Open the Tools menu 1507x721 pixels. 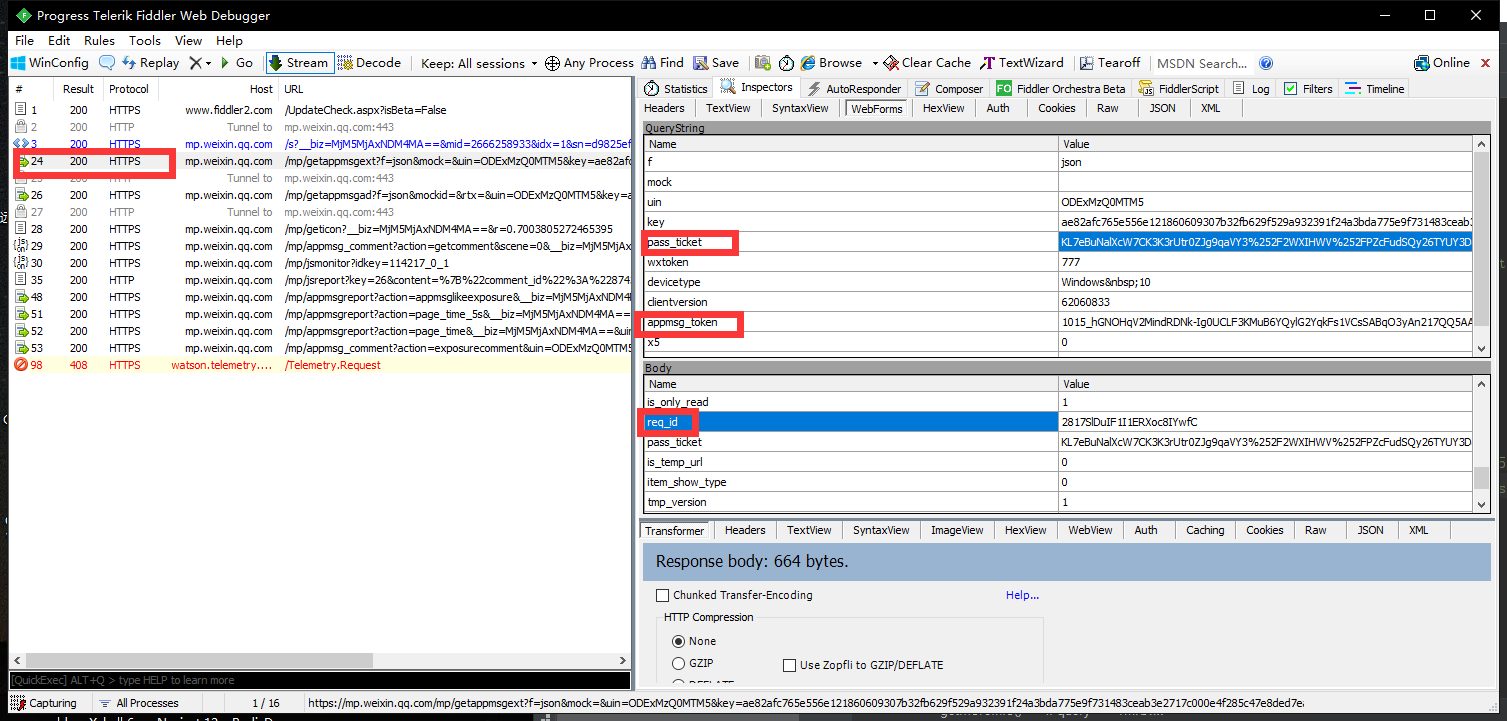tap(145, 41)
